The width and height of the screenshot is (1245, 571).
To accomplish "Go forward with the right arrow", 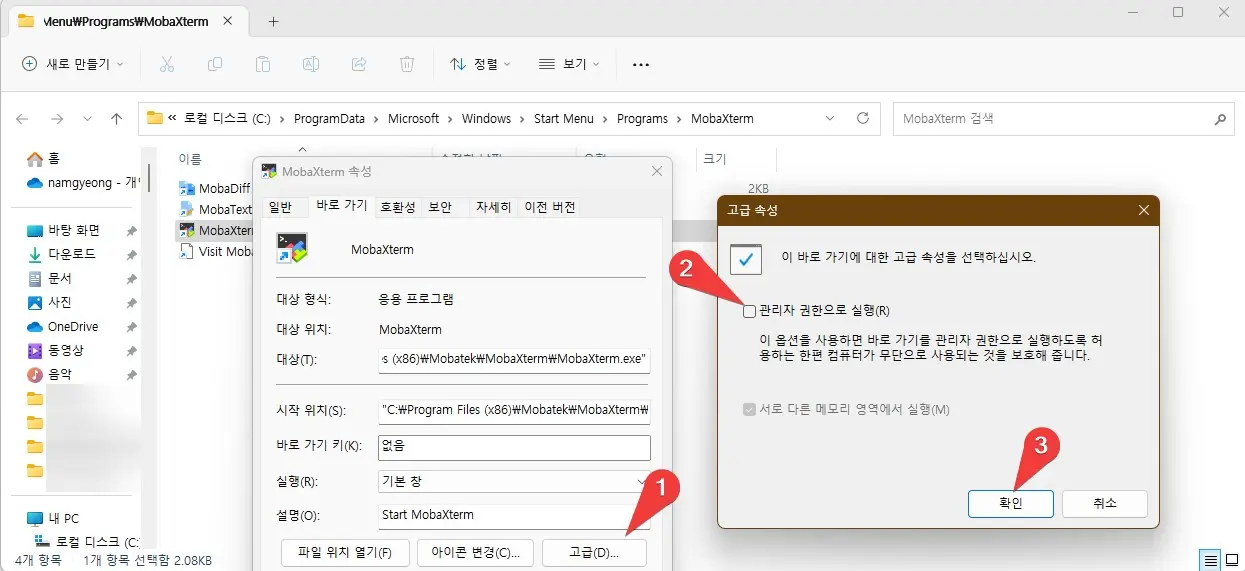I will (57, 118).
